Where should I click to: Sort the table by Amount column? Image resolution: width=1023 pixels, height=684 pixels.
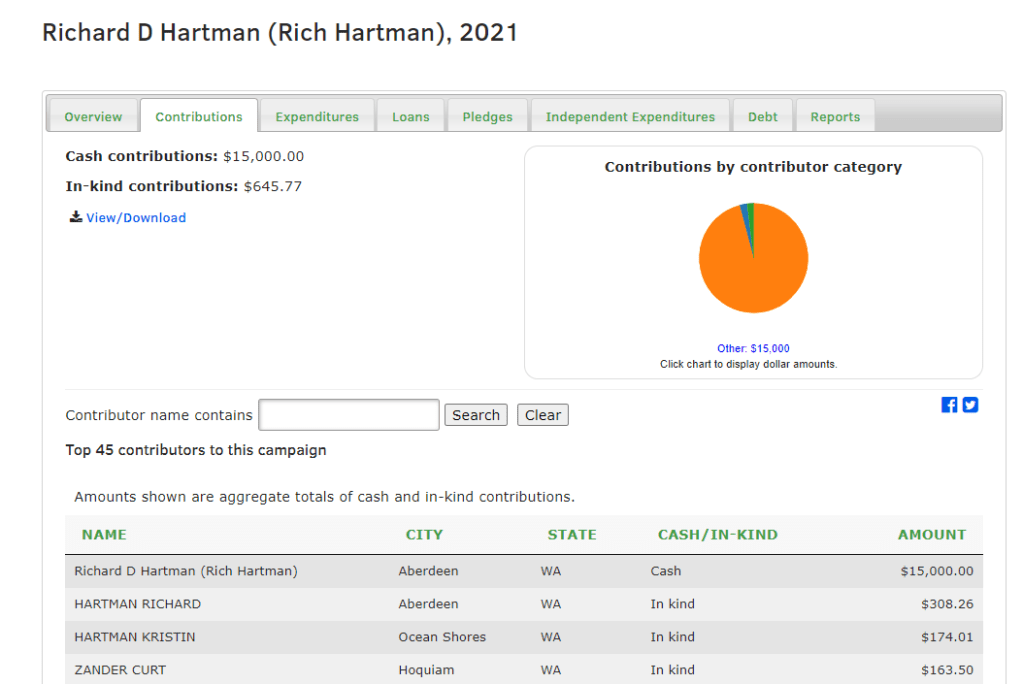click(x=931, y=535)
